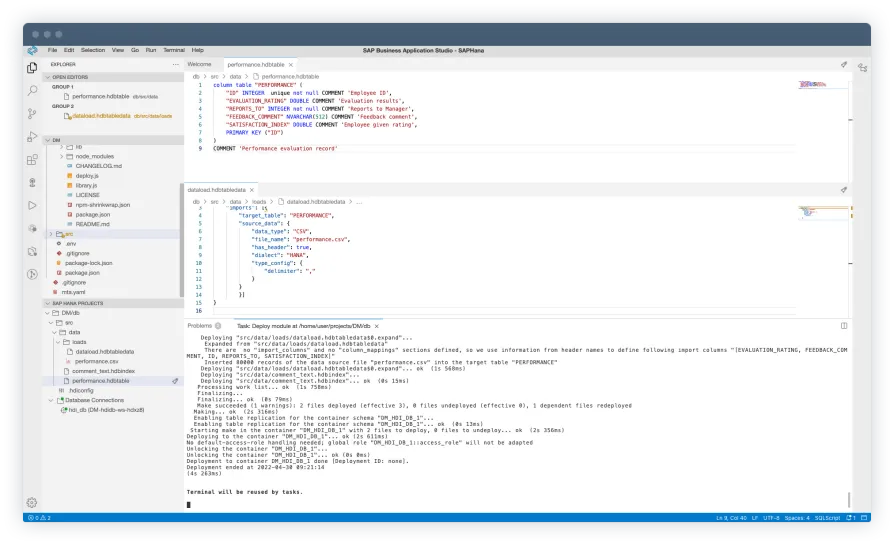Image resolution: width=894 pixels, height=545 pixels.
Task: Click the data breadcrumb in performance.hdbtable editor
Action: (235, 76)
